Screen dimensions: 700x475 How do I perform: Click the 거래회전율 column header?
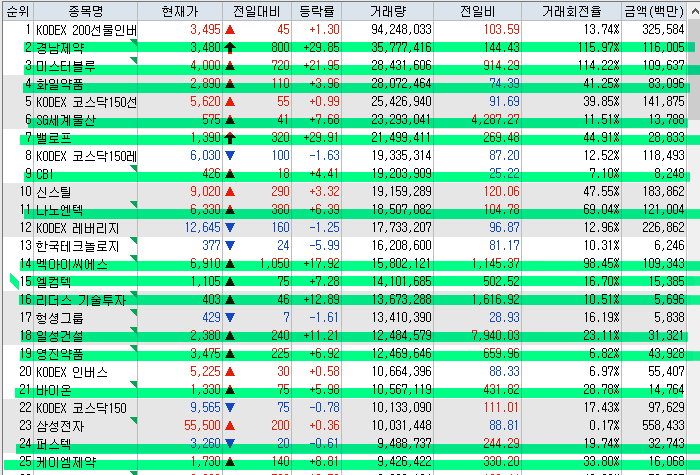[571, 11]
